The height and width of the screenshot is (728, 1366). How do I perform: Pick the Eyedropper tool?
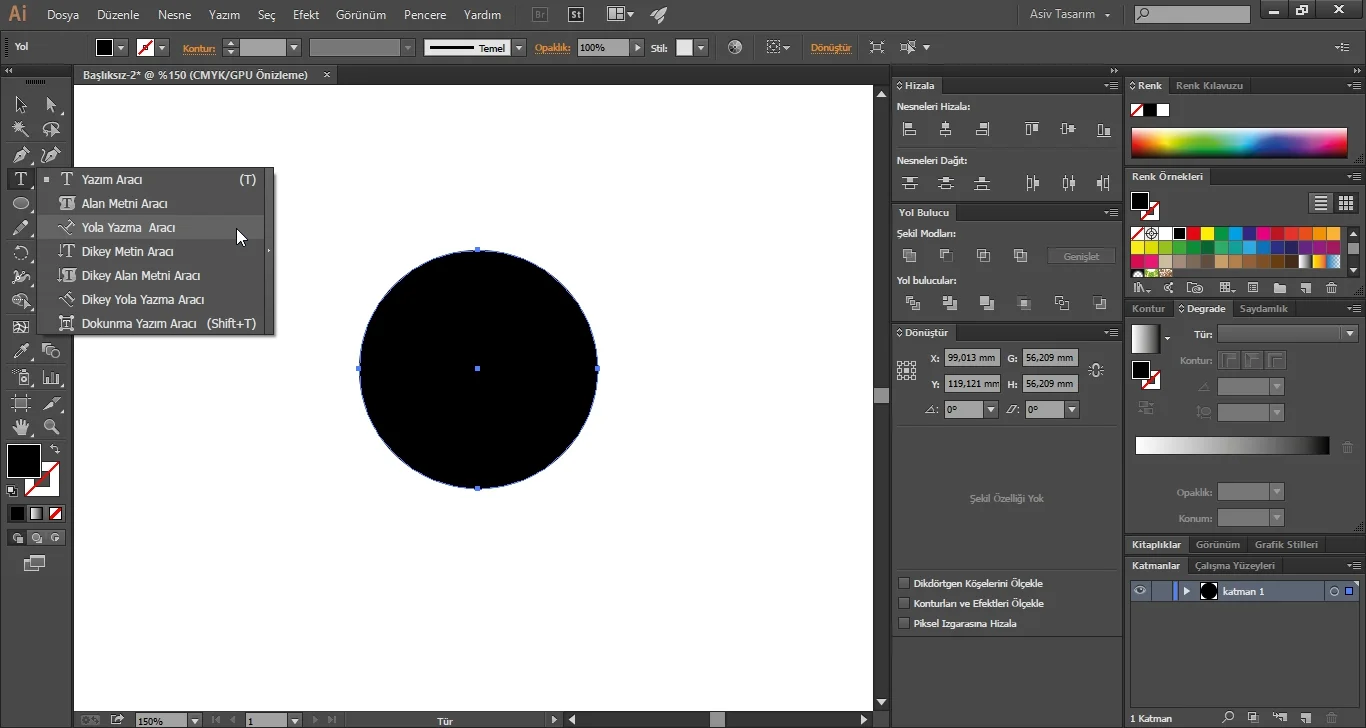click(x=21, y=351)
